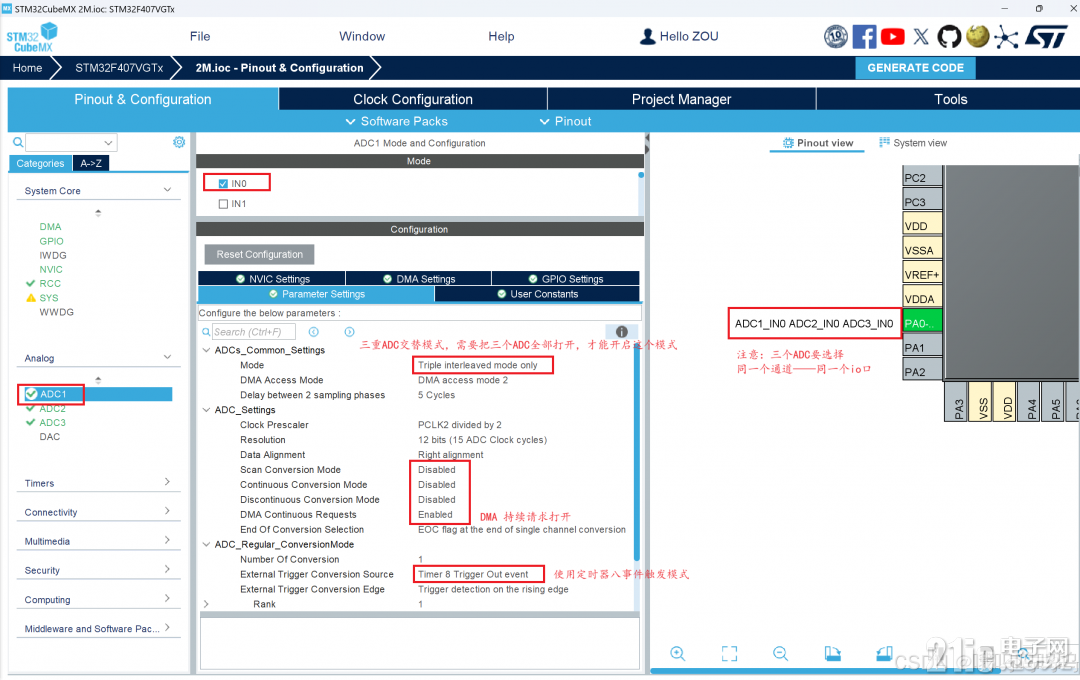This screenshot has height=680, width=1080.
Task: Select the STM32F407VGTx breadcrumb
Action: tap(119, 68)
